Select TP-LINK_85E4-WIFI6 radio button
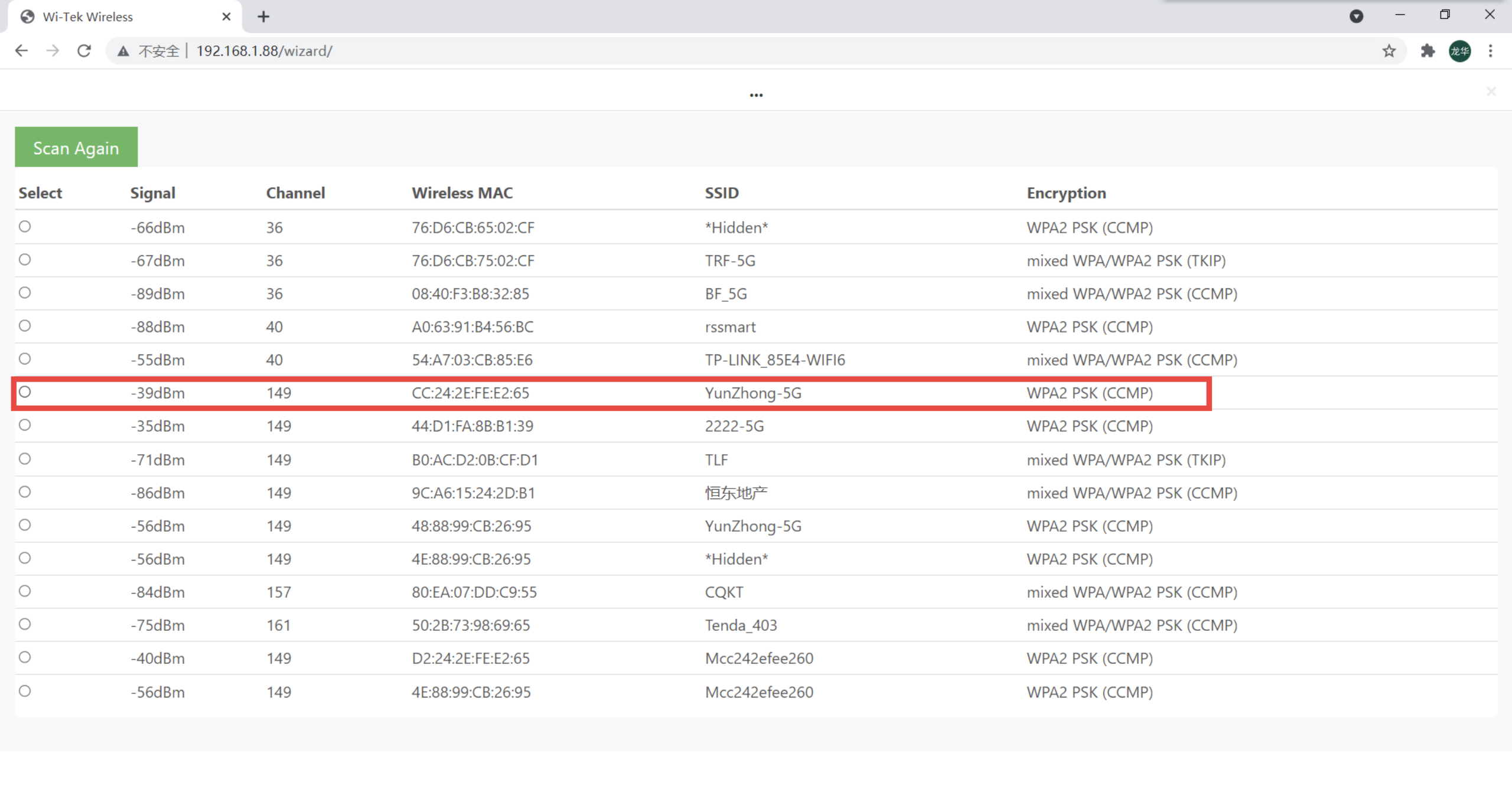1512x811 pixels. [x=25, y=359]
